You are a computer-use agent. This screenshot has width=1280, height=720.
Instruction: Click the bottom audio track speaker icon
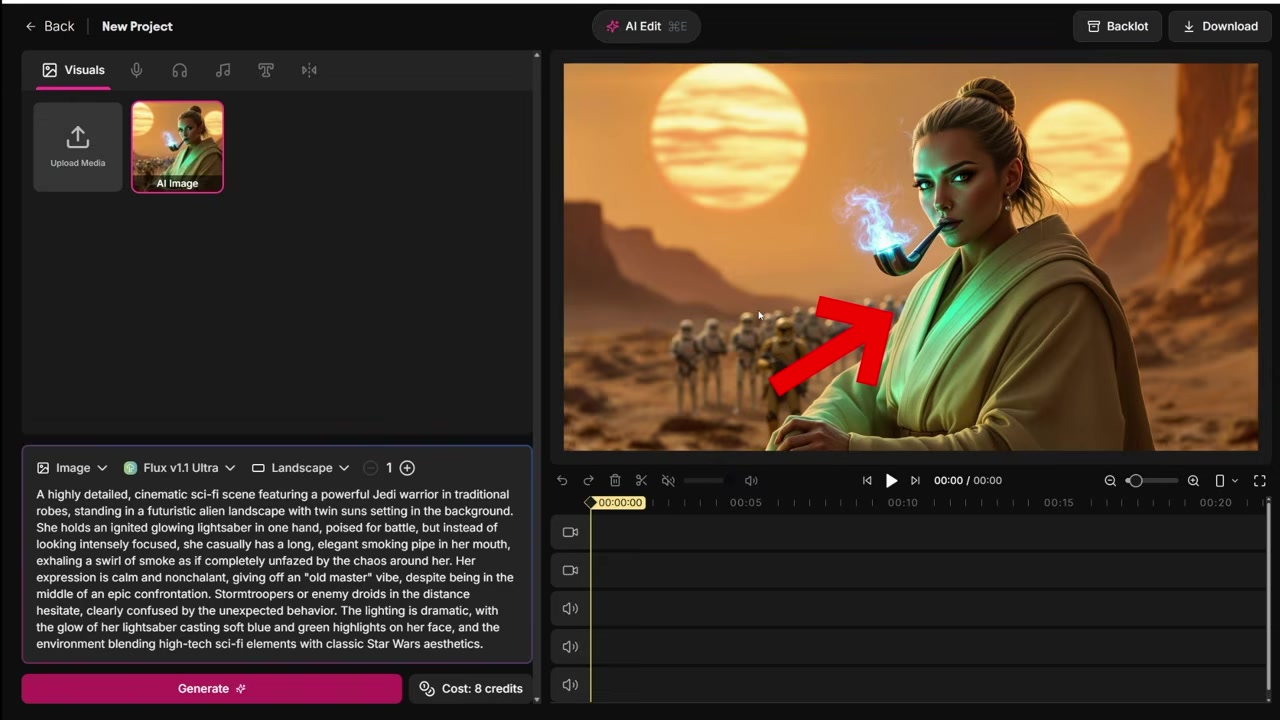pyautogui.click(x=570, y=685)
